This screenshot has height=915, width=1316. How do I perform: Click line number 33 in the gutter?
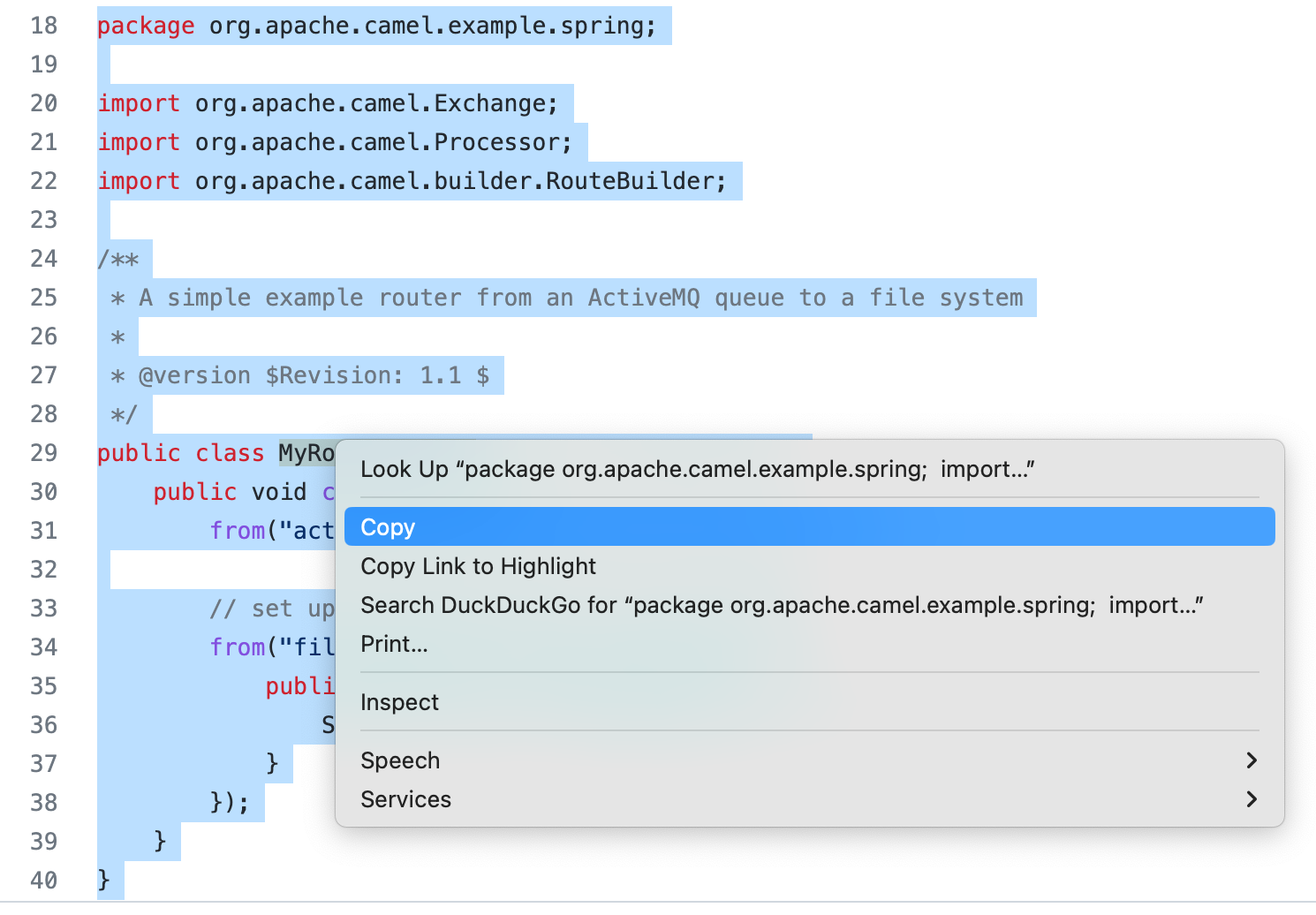(x=43, y=609)
